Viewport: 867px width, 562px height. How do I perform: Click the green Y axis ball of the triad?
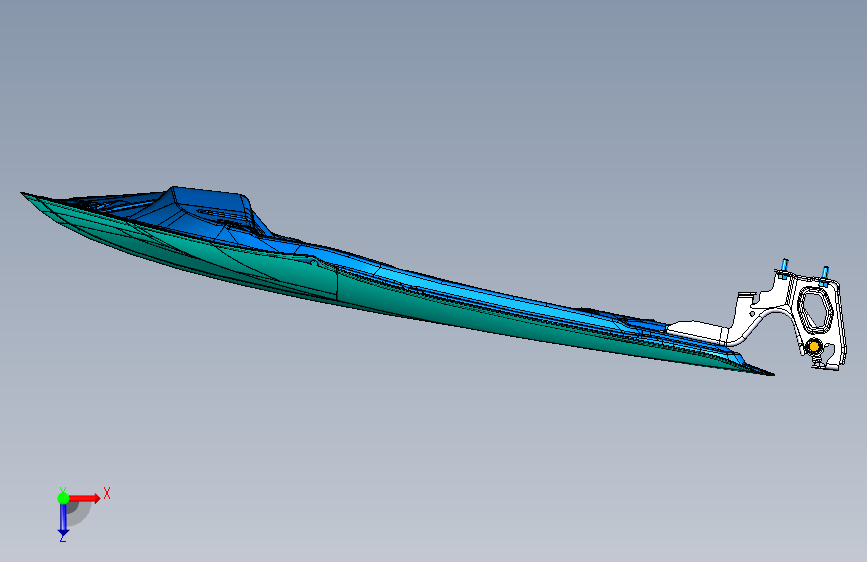(x=63, y=498)
